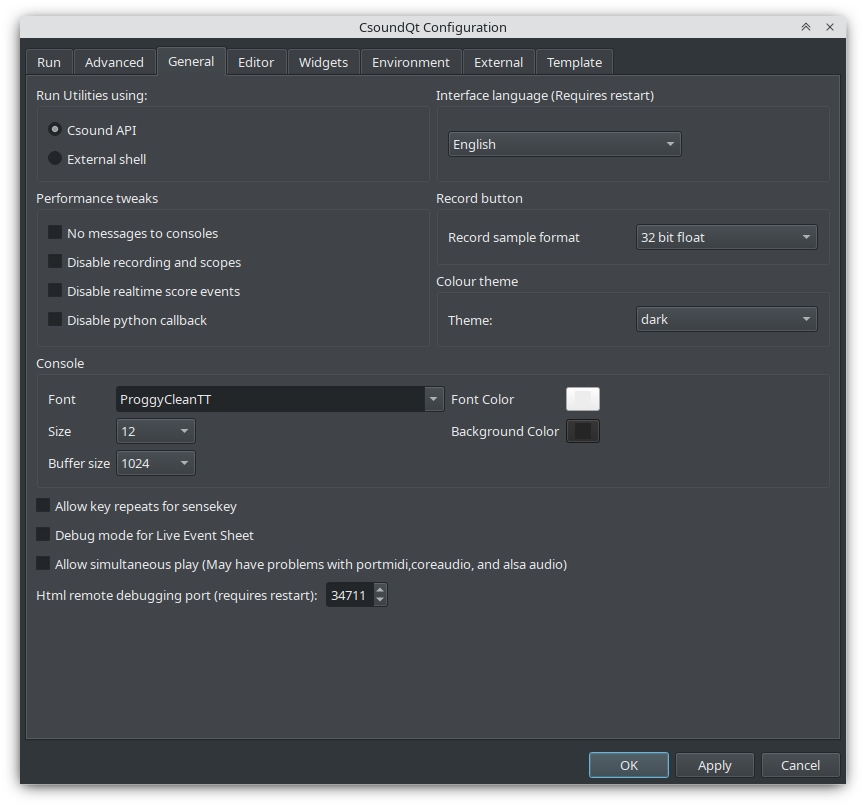The image size is (866, 808).
Task: Open the Background Color swatch
Action: tap(583, 431)
